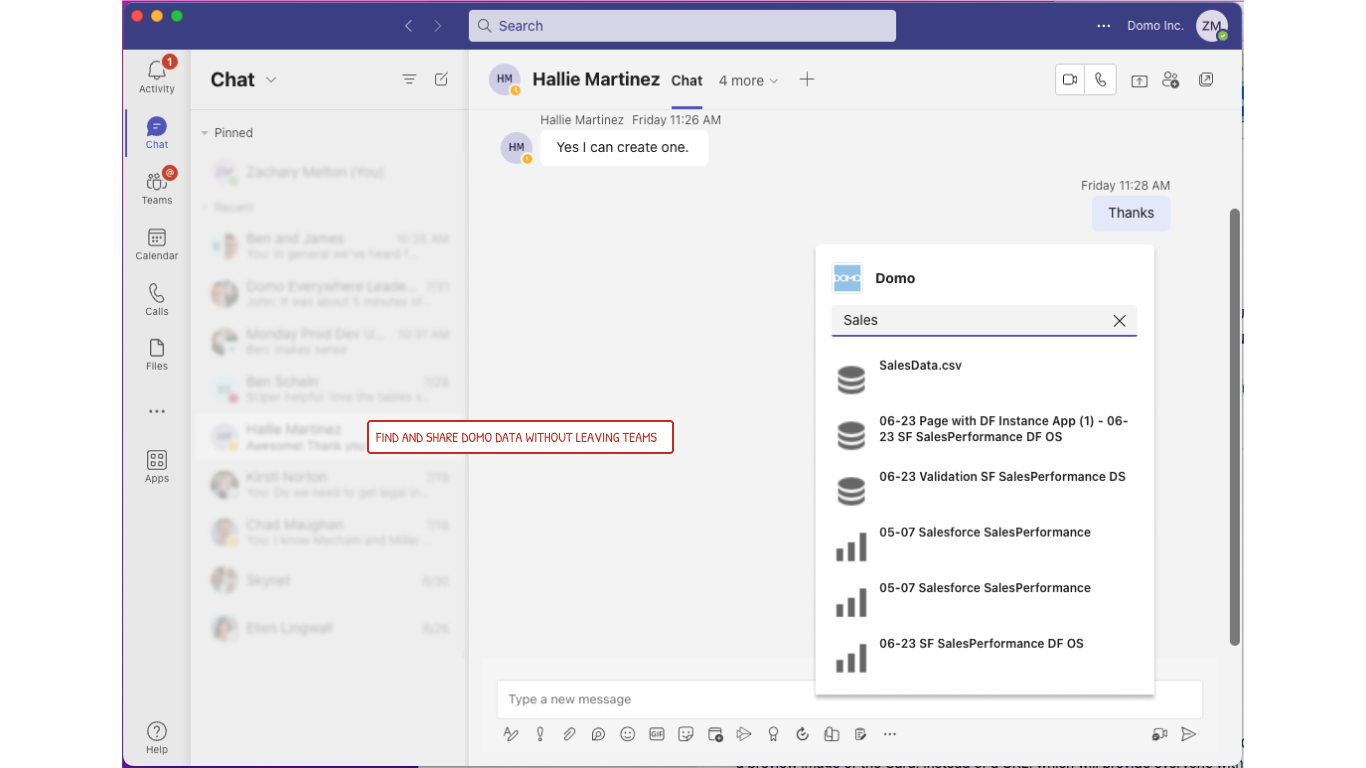Set delivery options with exclamation icon

point(540,734)
